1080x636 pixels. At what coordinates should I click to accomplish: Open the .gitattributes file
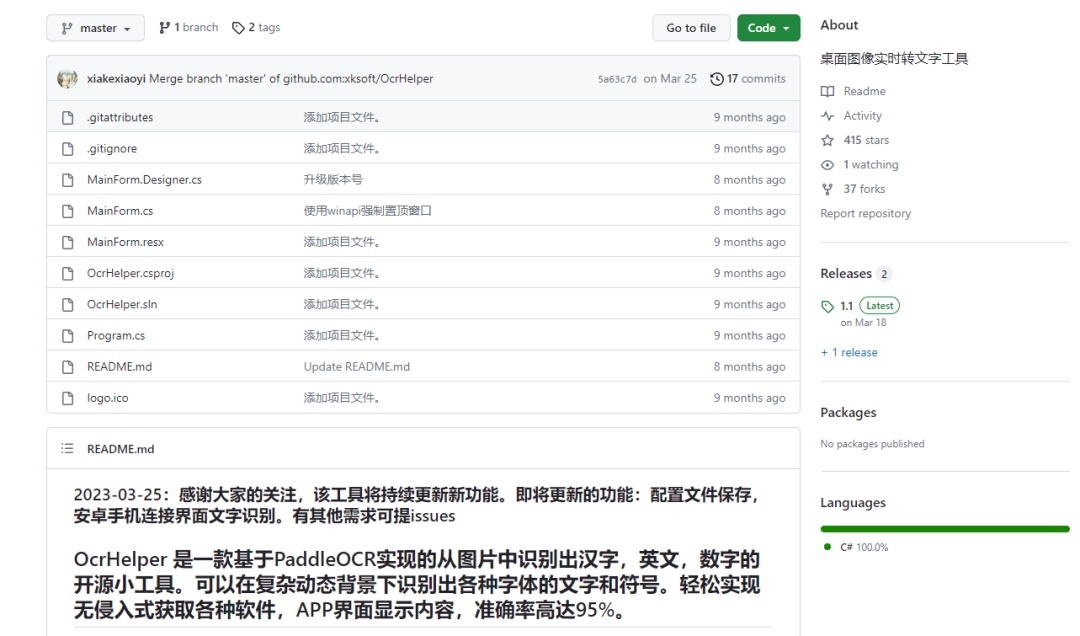point(120,117)
